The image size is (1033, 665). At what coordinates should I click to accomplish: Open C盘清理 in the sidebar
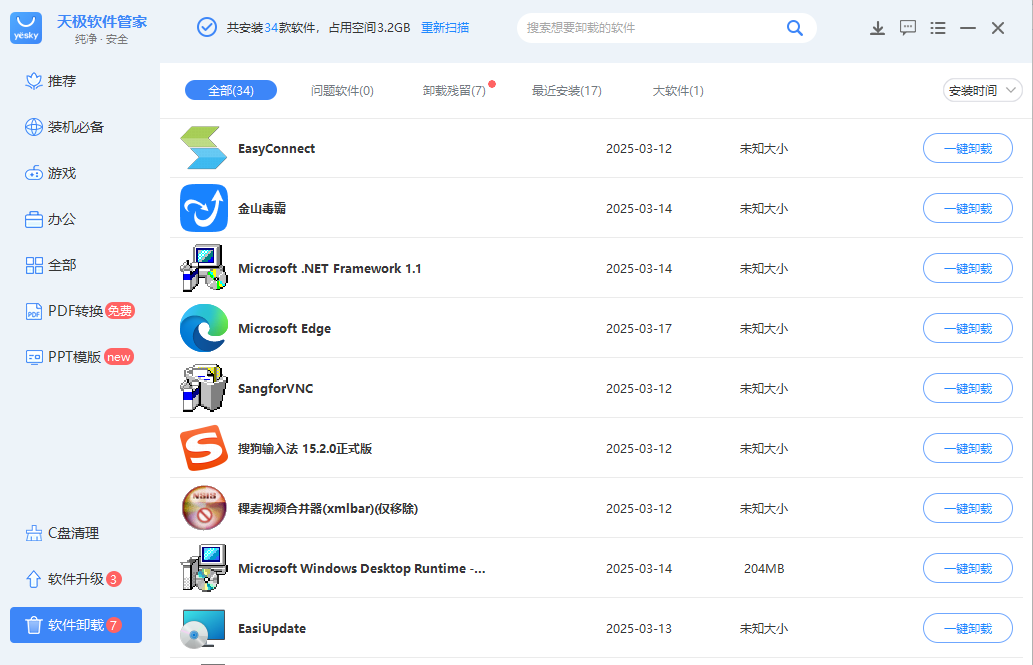73,533
